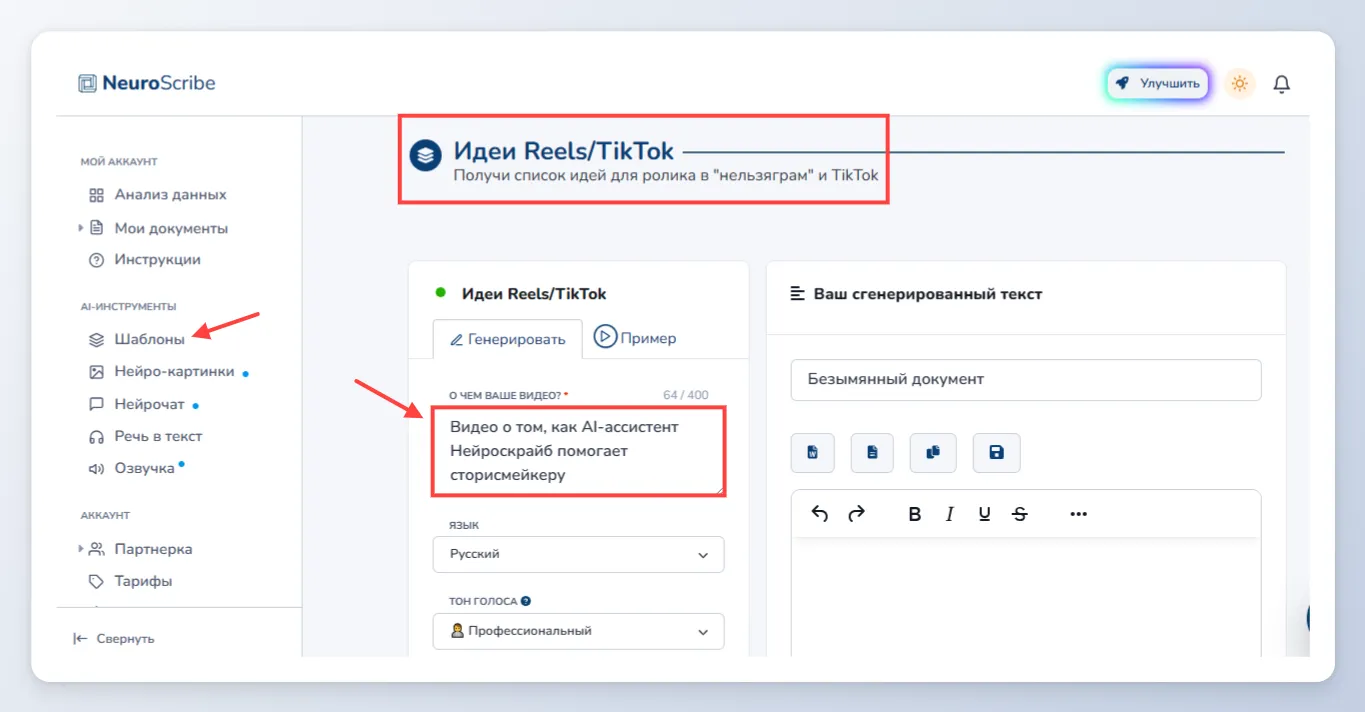Toggle bold formatting in editor

[914, 514]
